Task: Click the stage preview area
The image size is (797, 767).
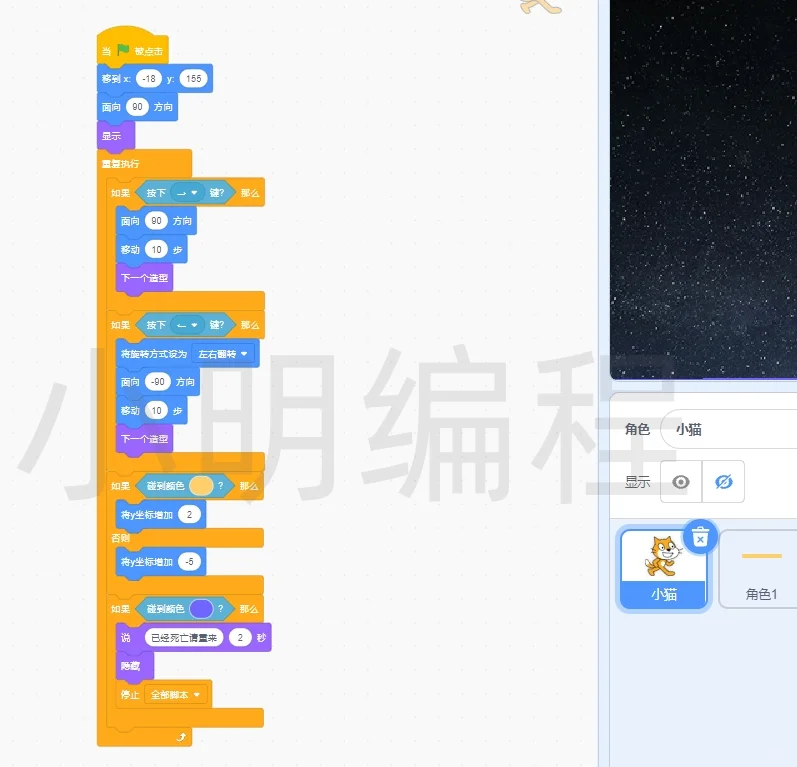Action: click(x=703, y=189)
